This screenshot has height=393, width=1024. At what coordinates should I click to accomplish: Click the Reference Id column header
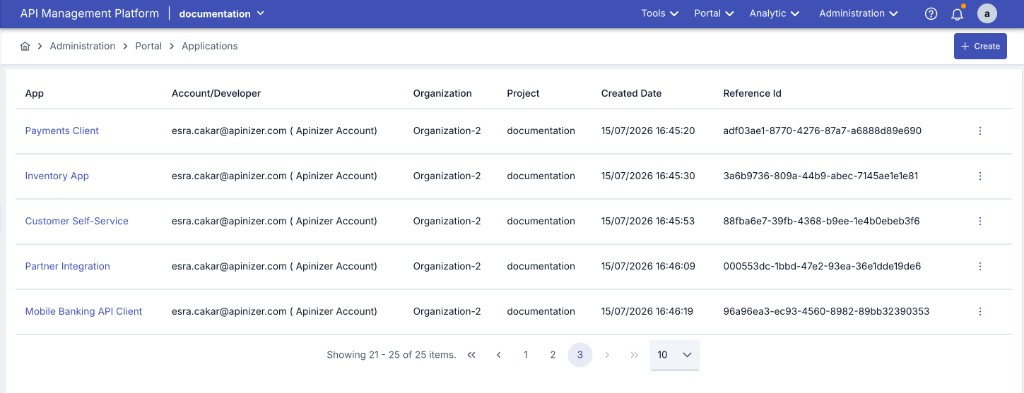(752, 93)
